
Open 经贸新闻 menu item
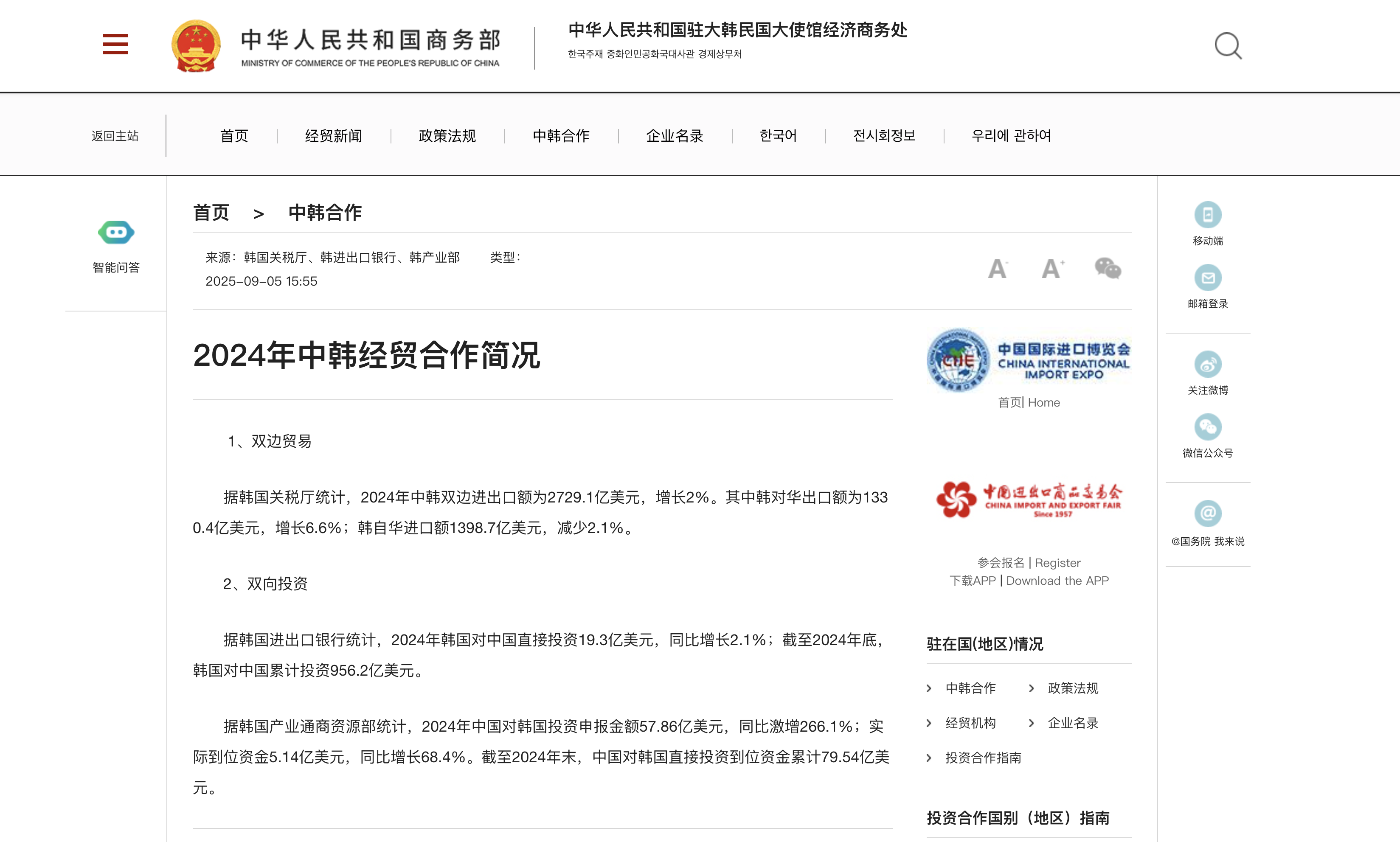[334, 136]
